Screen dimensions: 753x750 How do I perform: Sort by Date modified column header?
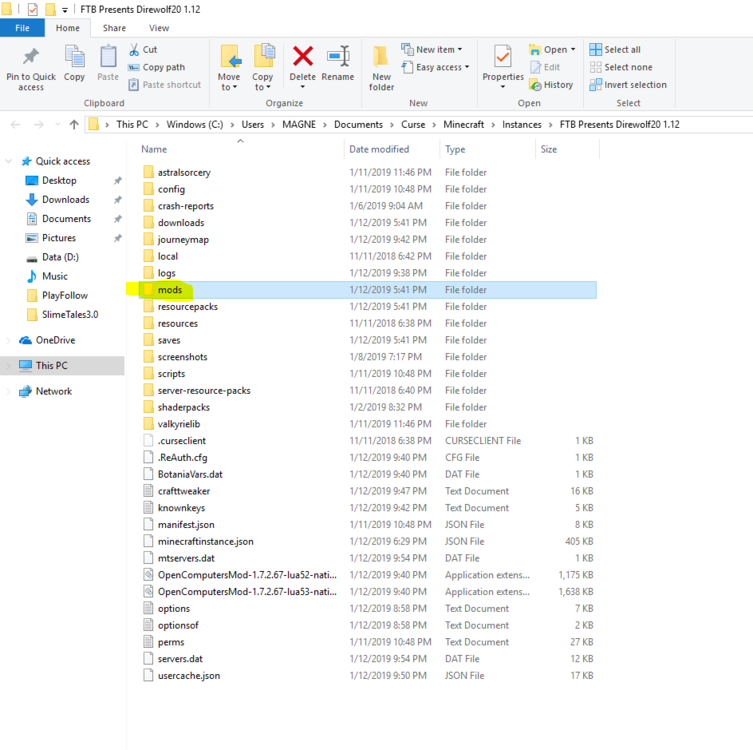[379, 149]
